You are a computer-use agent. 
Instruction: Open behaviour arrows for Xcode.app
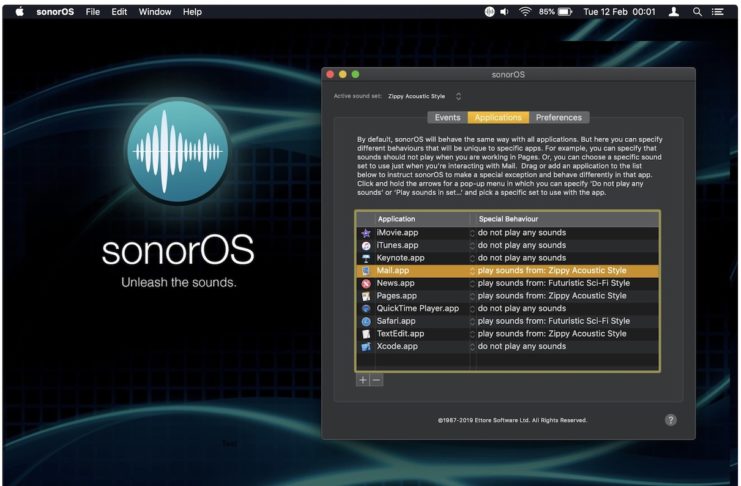(x=472, y=347)
